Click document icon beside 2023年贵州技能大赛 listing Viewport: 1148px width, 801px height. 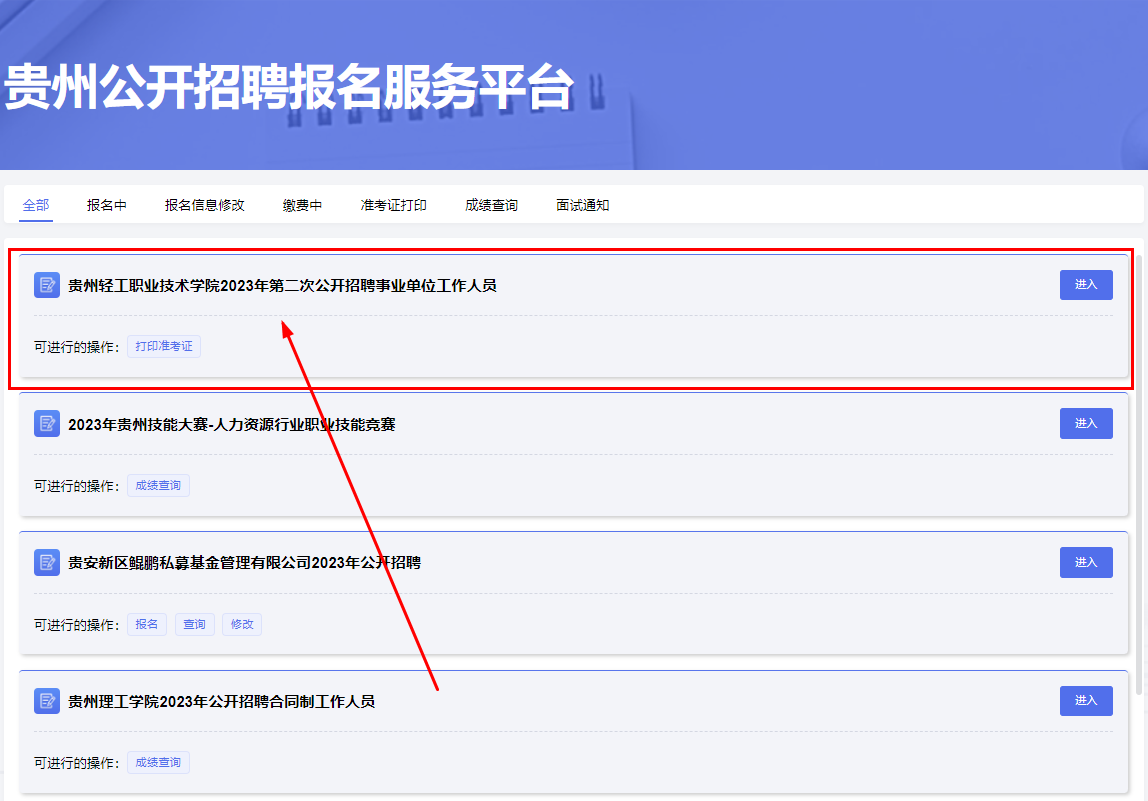[x=47, y=424]
